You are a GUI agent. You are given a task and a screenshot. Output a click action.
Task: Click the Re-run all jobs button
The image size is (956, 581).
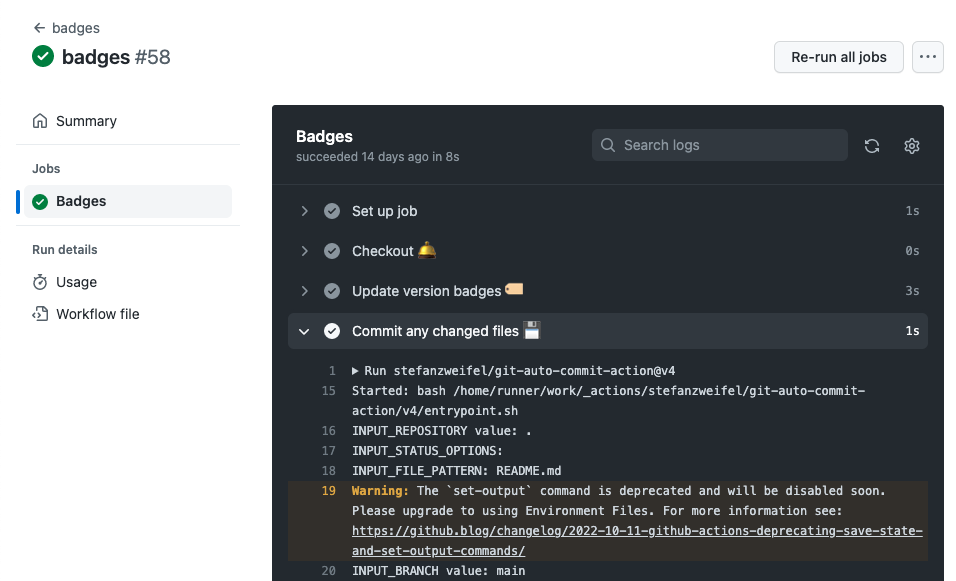[x=838, y=57]
